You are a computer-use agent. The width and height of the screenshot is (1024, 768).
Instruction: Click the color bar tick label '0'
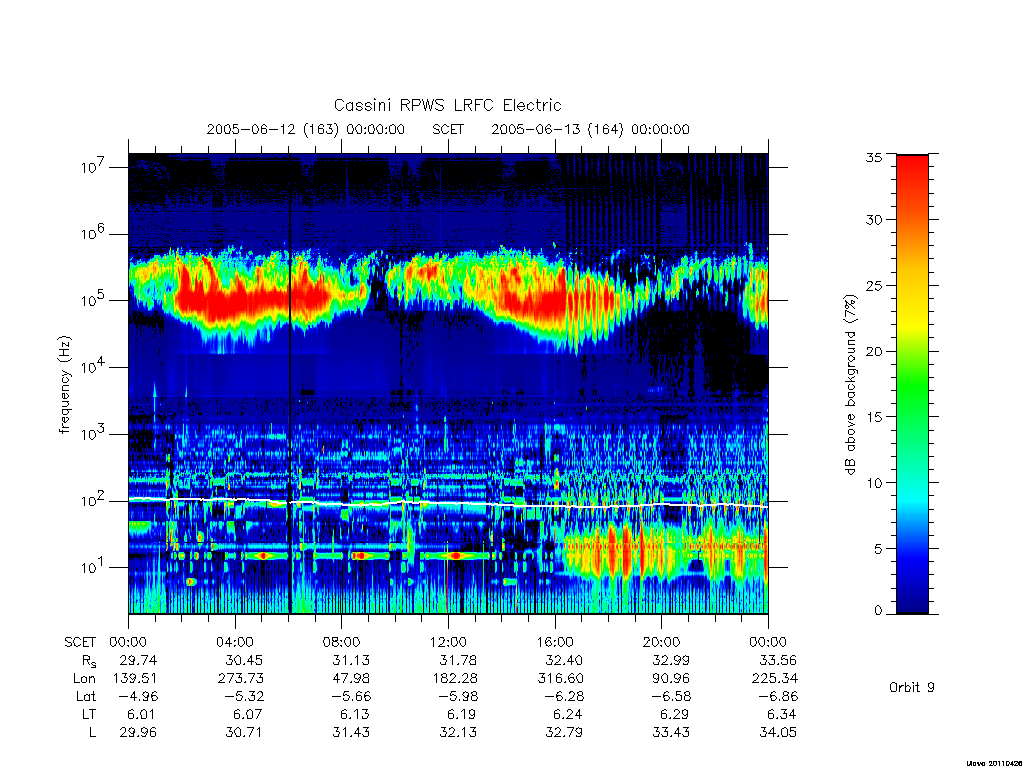click(x=878, y=610)
